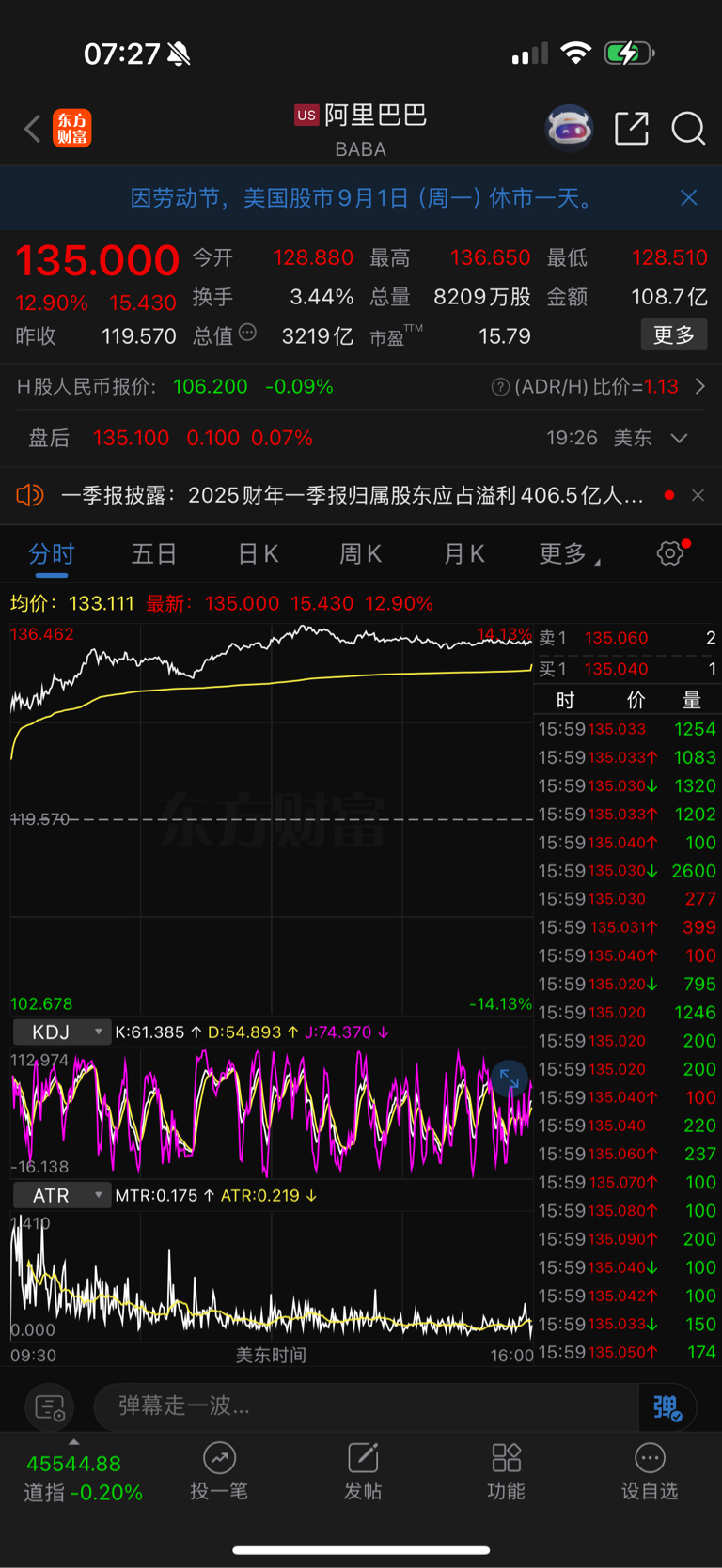
Task: Select the trade row with volume 2600
Action: coord(627,871)
